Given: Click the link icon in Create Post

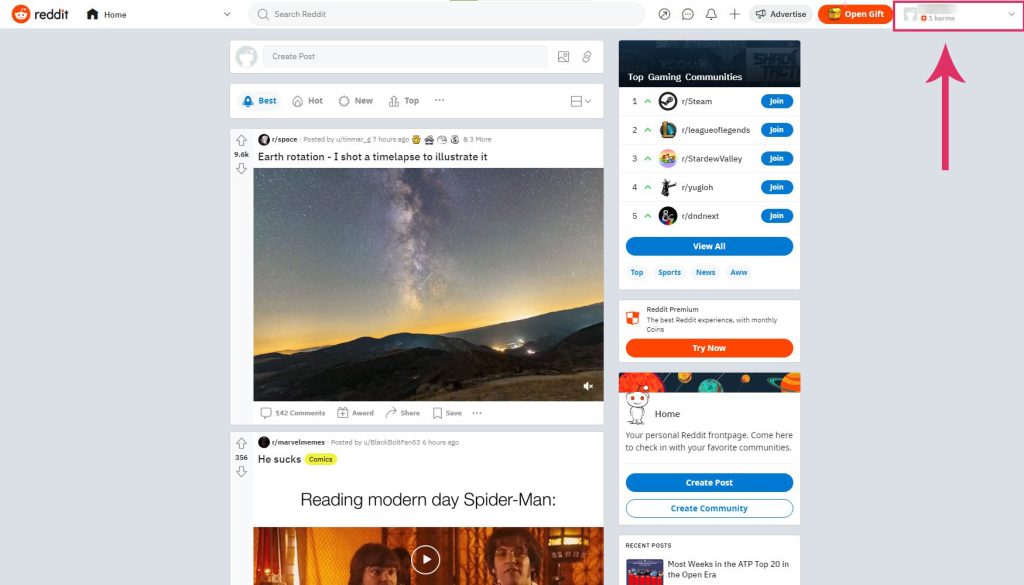Looking at the screenshot, I should click(587, 57).
